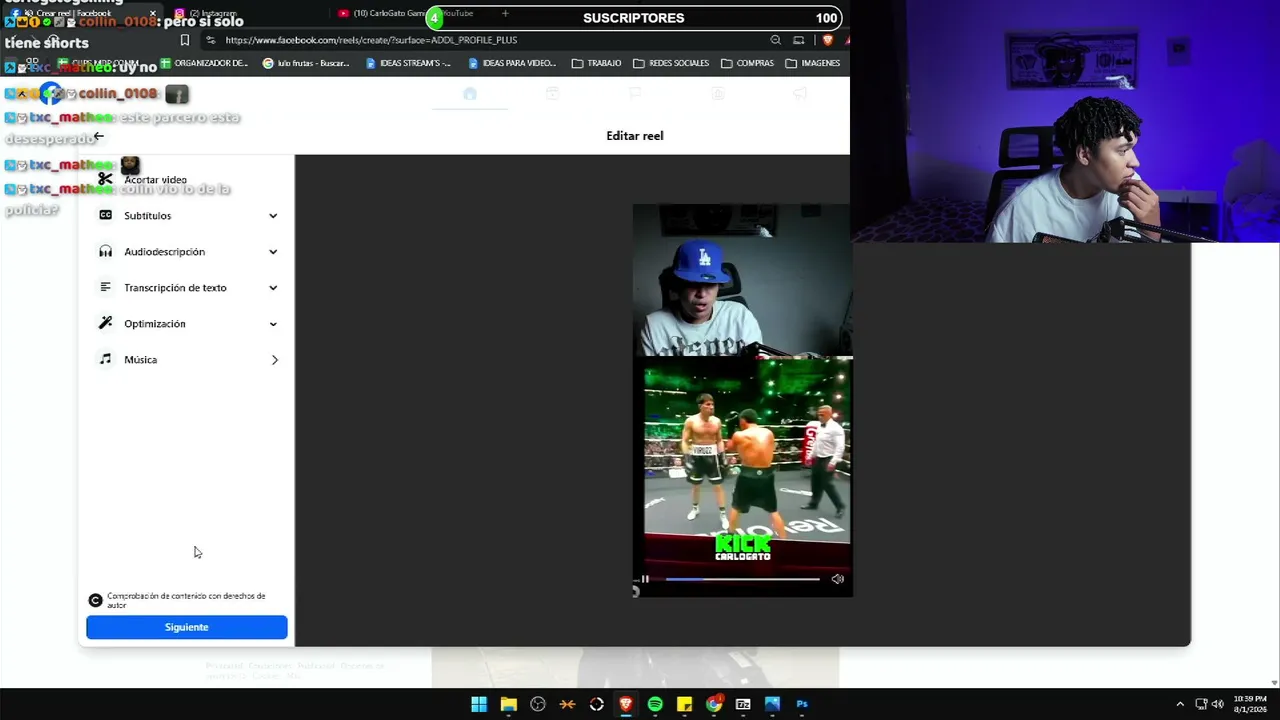
Task: Switch to the Crear reel Facebook tab
Action: coord(82,13)
